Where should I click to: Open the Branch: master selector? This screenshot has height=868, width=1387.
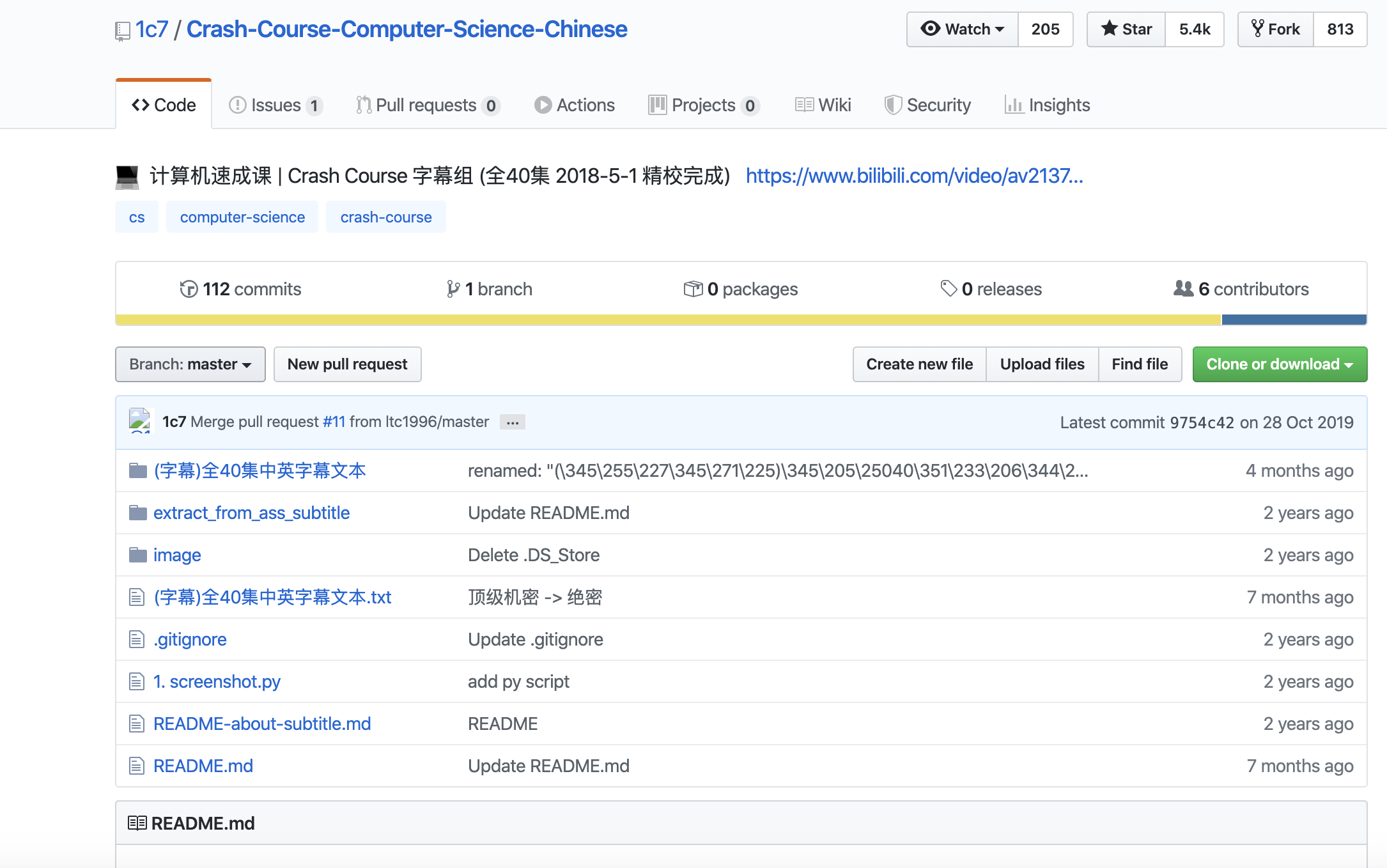coord(190,364)
